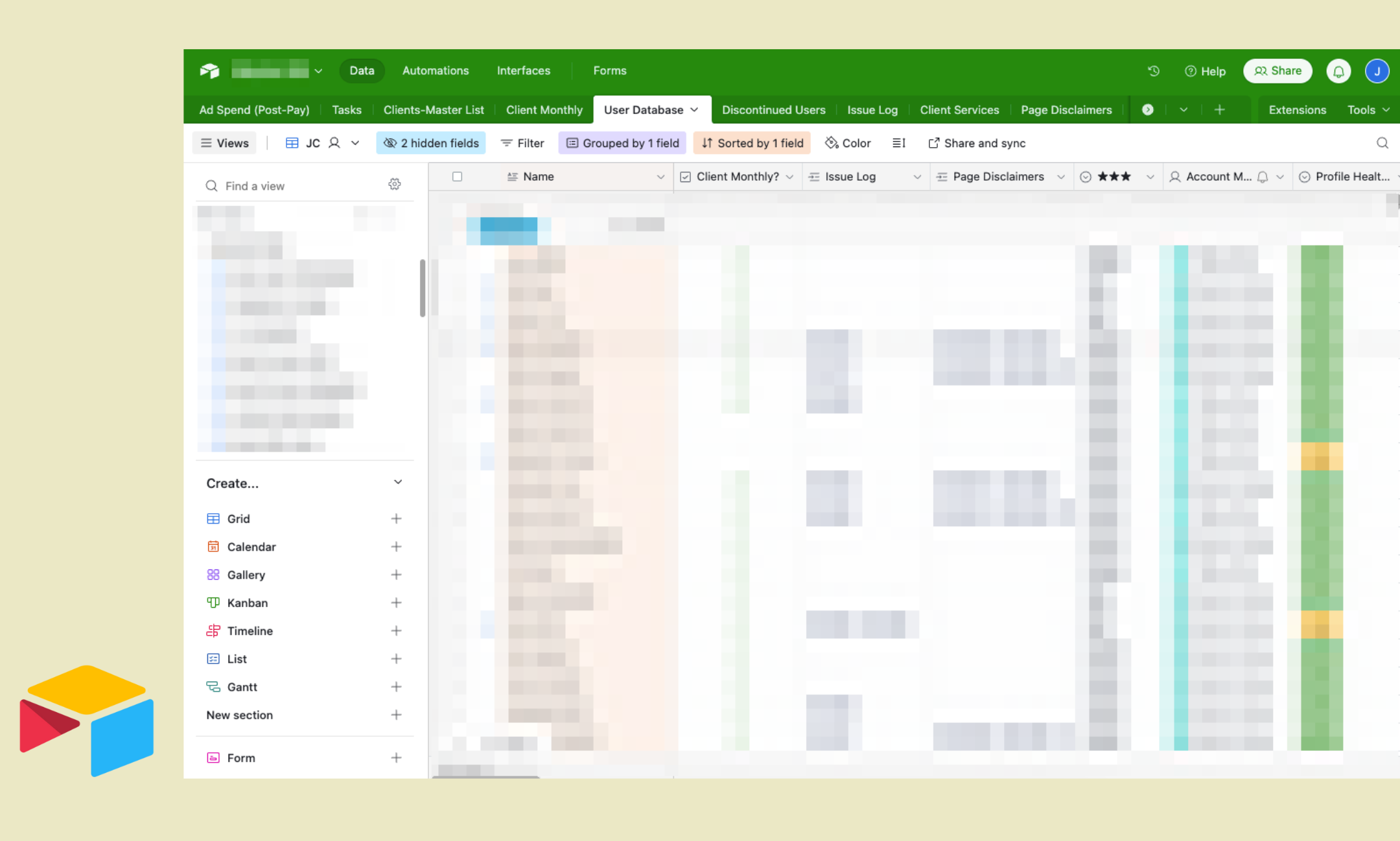The image size is (1400, 841).
Task: Open the 2 hidden fields toggle
Action: click(431, 143)
